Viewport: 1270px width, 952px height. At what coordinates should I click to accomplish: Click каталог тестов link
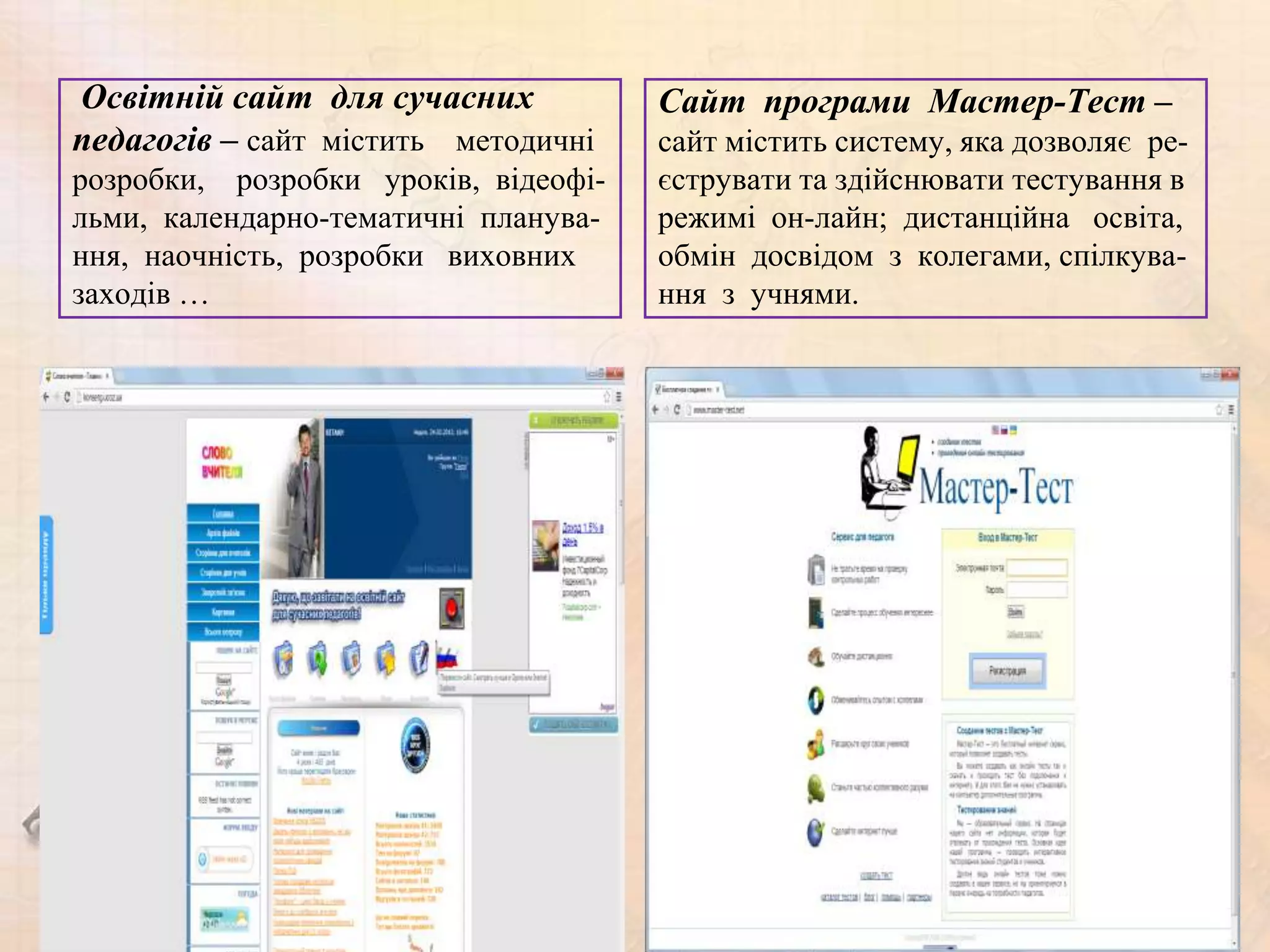[x=840, y=897]
